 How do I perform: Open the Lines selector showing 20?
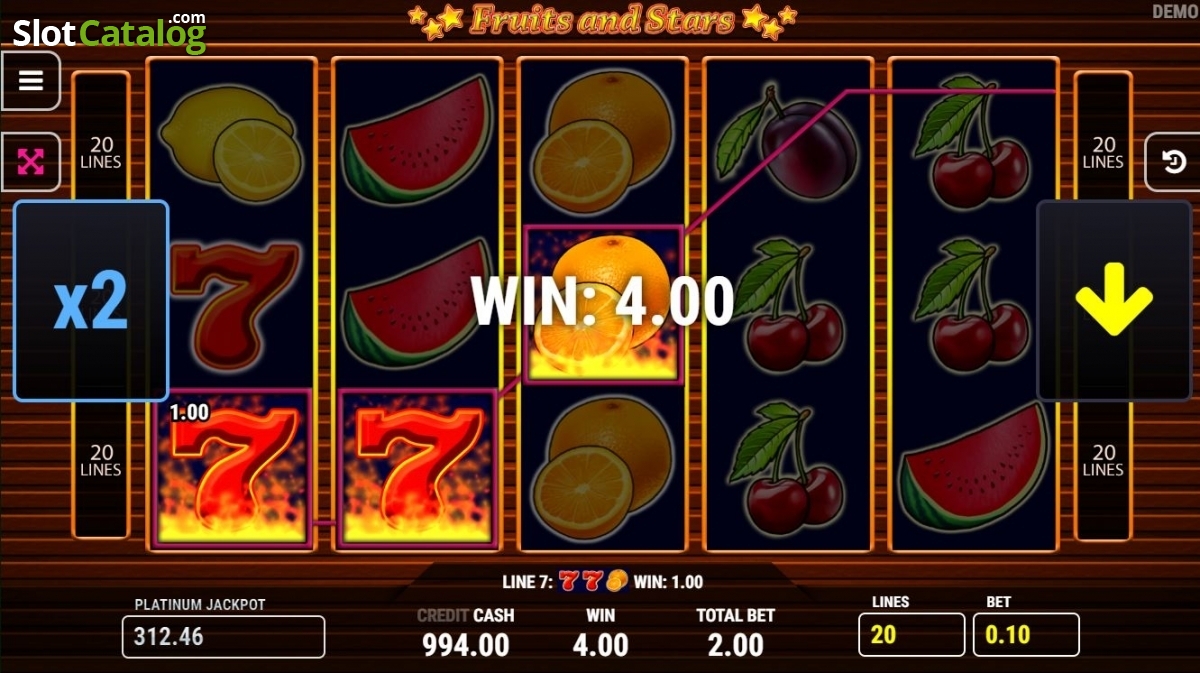tap(911, 635)
